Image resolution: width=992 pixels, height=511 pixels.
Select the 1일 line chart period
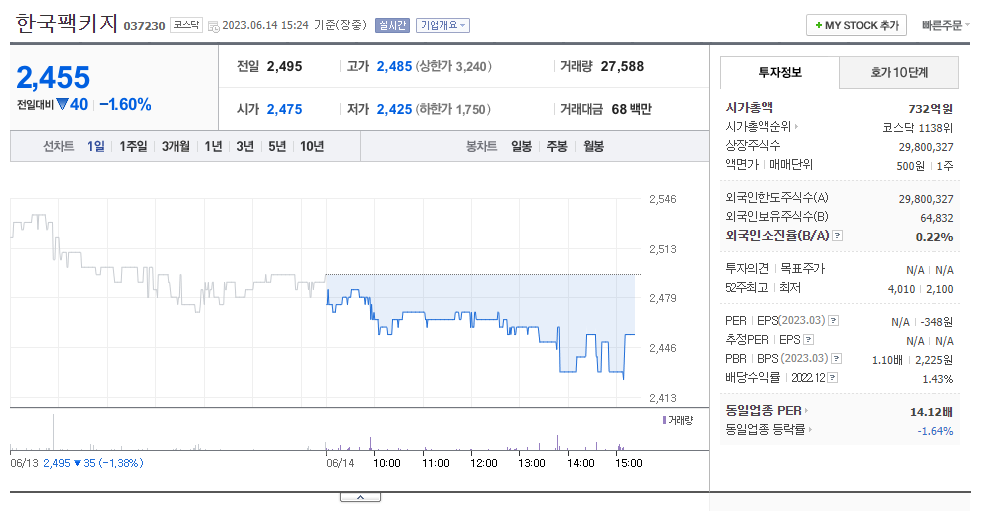click(96, 146)
